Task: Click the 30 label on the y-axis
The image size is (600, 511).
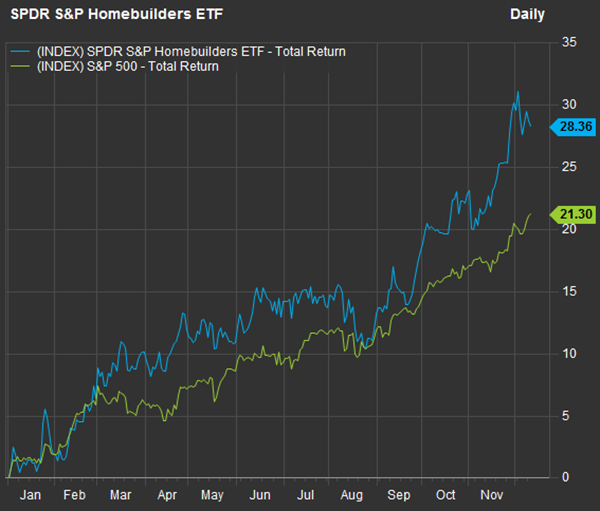Action: (x=569, y=104)
